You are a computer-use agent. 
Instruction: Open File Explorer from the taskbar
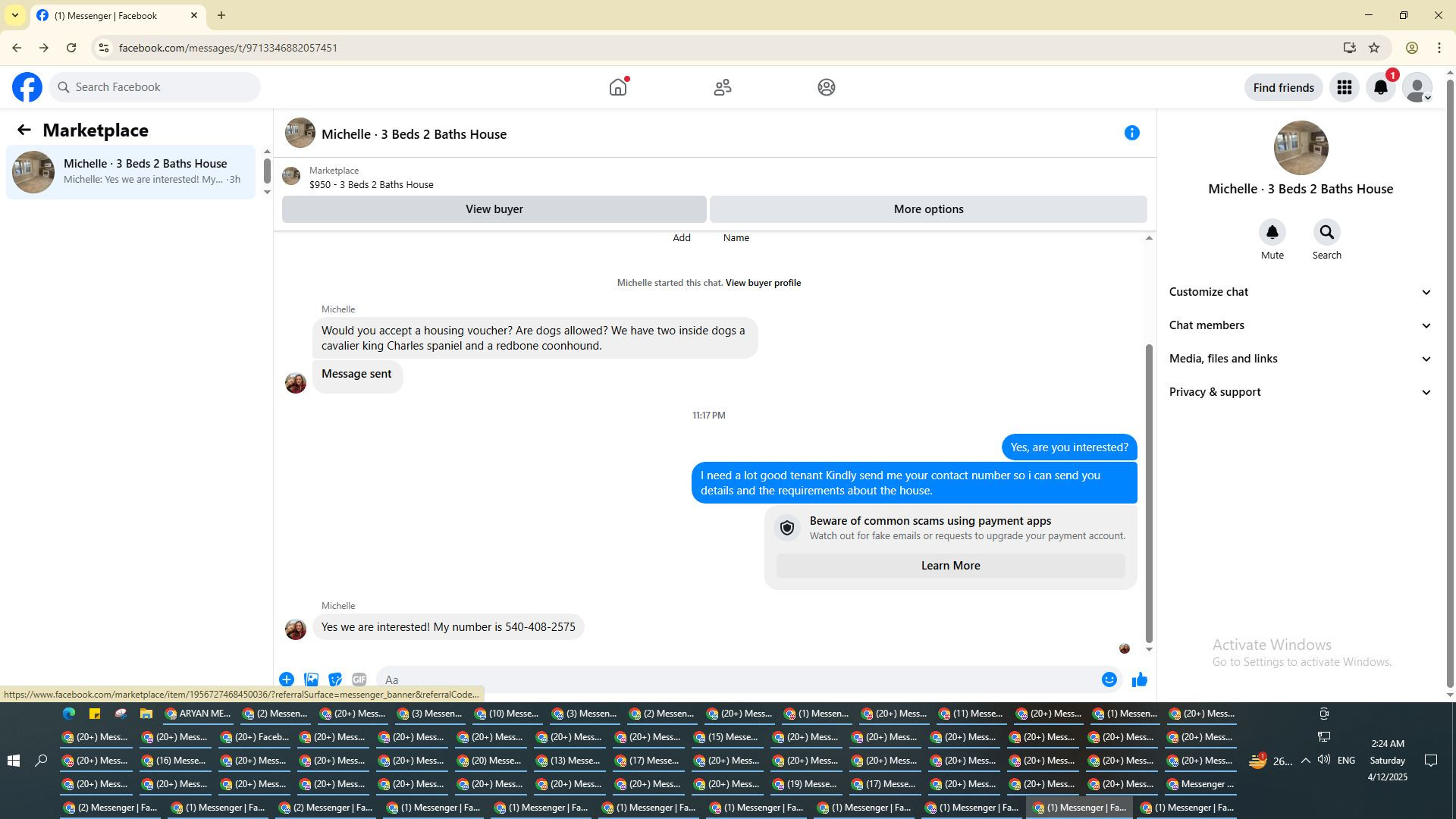click(146, 714)
